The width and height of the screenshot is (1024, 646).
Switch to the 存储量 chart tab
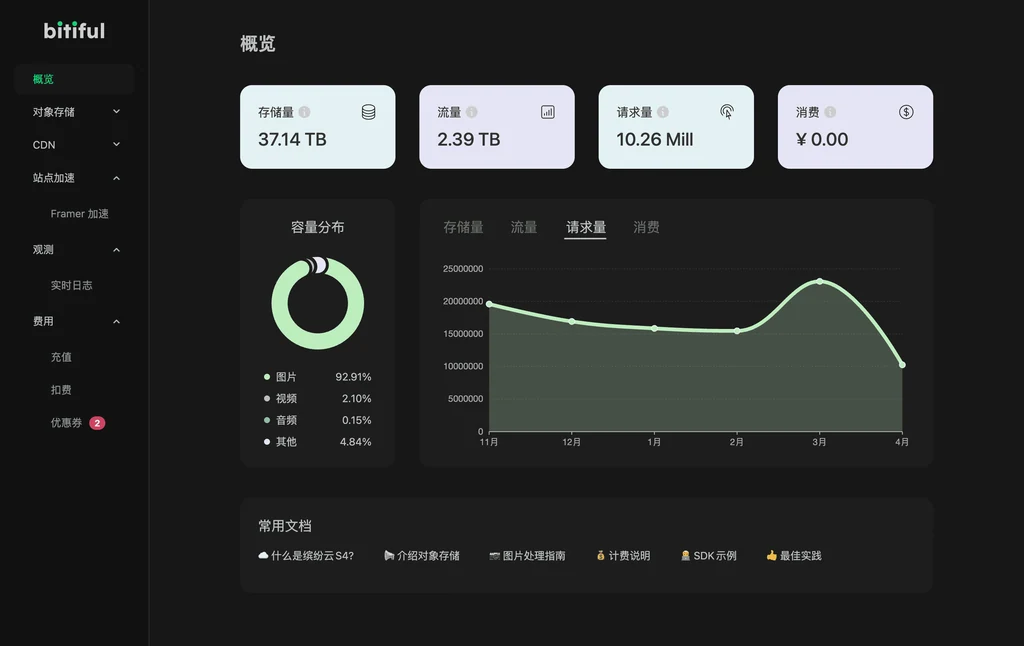[463, 228]
